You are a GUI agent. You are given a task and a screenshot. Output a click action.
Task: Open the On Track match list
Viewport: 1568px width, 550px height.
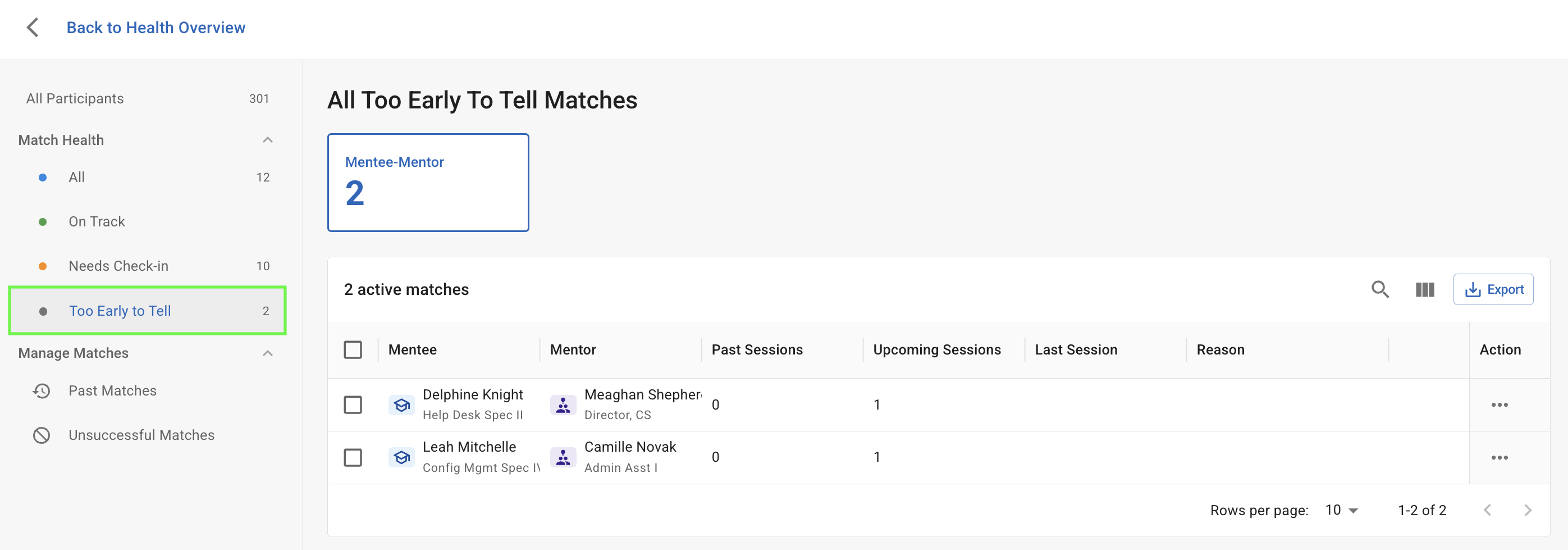tap(97, 222)
